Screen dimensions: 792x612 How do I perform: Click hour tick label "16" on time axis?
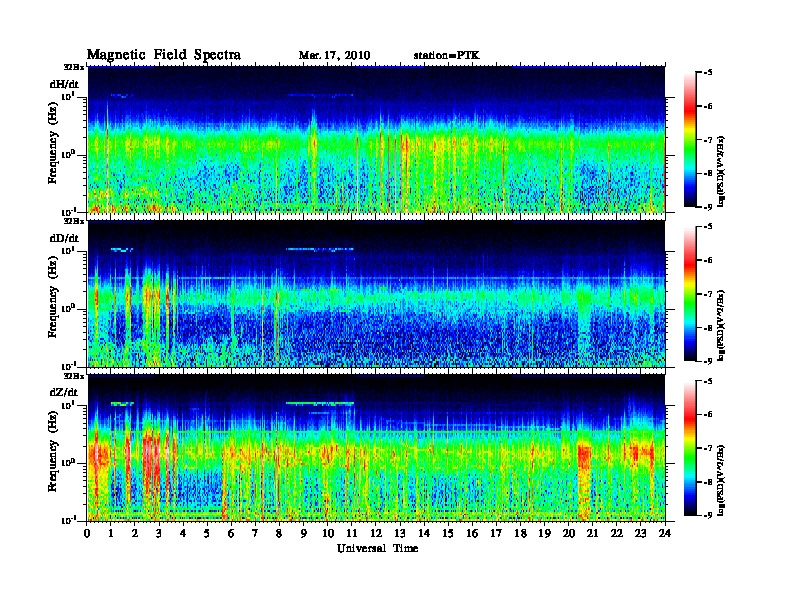click(472, 533)
